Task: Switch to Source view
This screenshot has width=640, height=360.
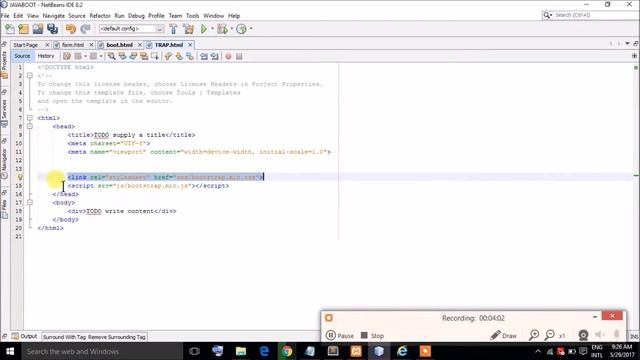Action: tap(22, 56)
